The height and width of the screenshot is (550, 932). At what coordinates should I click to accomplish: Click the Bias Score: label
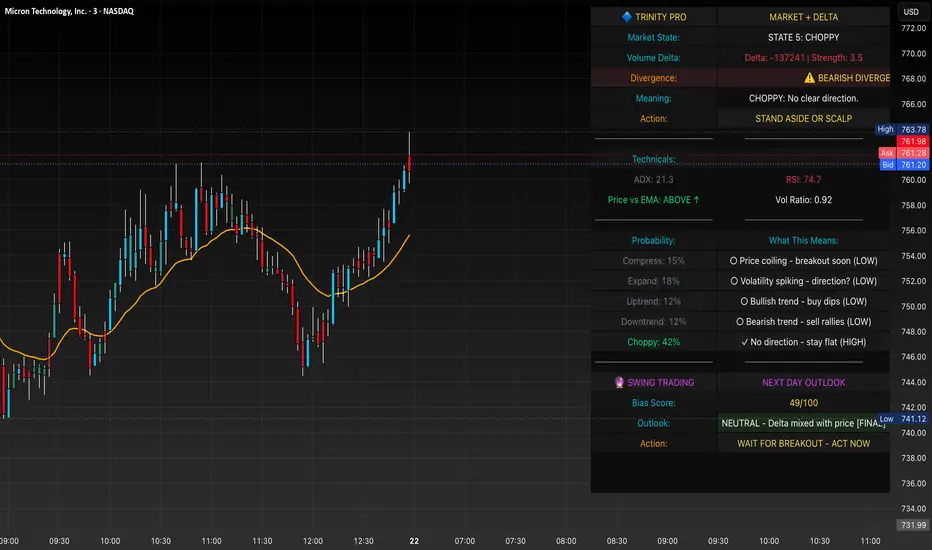(653, 403)
